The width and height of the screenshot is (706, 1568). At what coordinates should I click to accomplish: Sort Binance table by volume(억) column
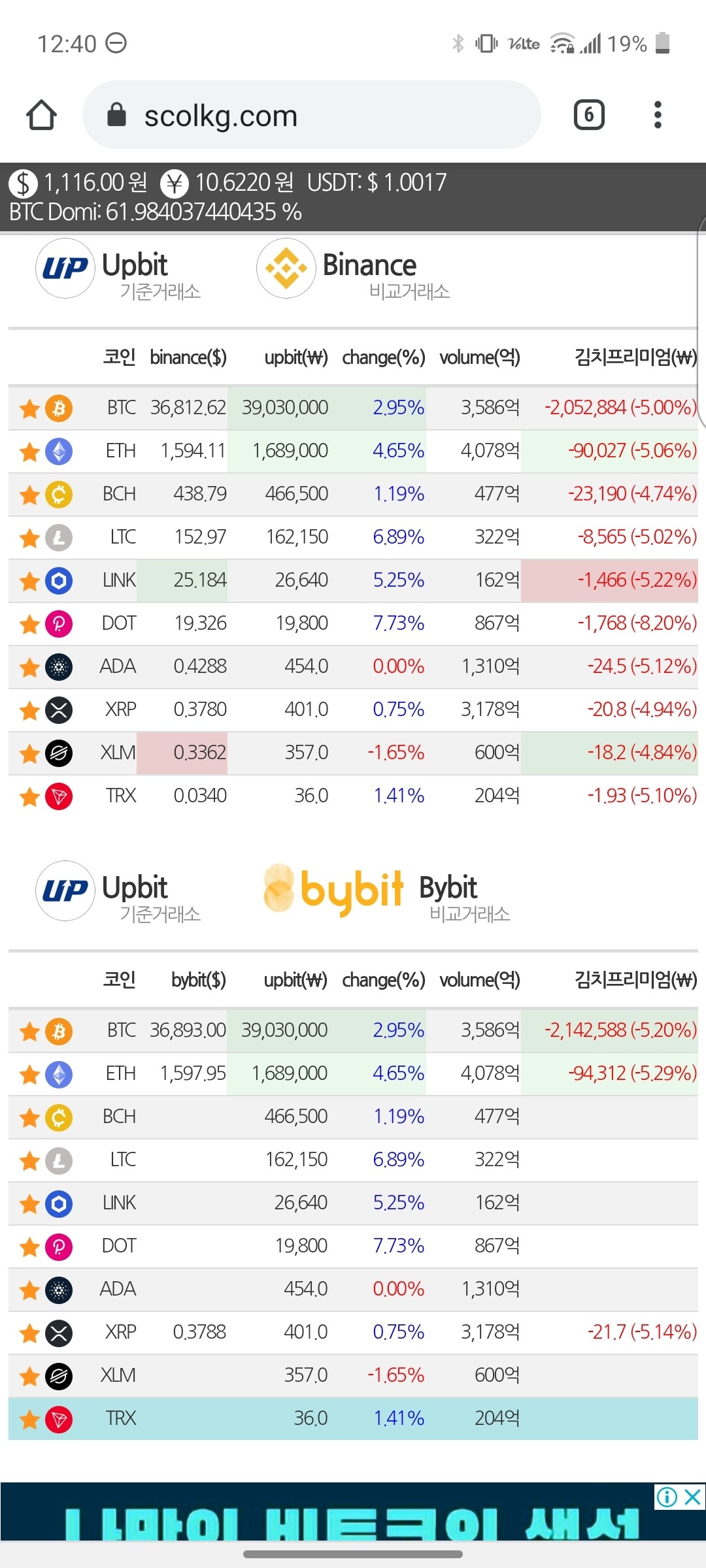tap(480, 357)
